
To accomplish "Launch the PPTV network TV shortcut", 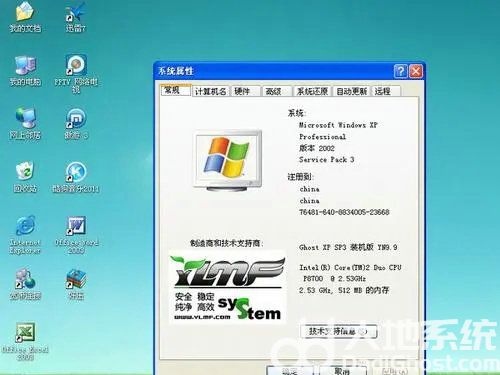I will [x=76, y=73].
